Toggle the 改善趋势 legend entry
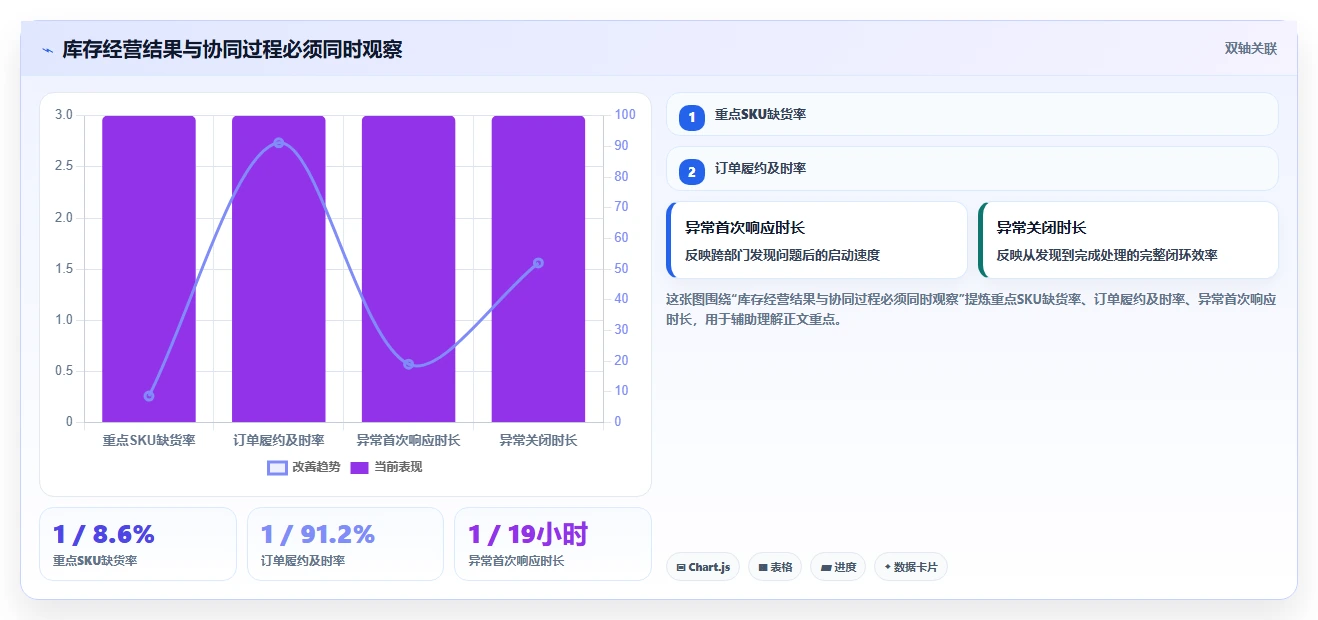 point(304,467)
